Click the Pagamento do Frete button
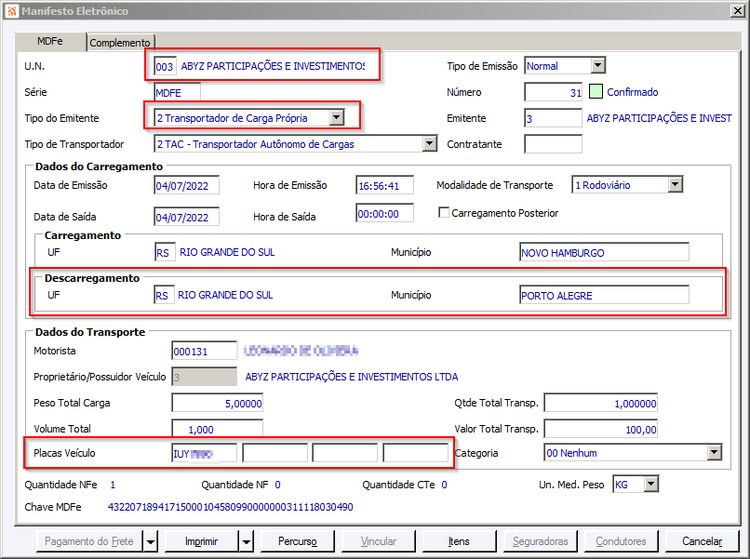The height and width of the screenshot is (559, 750). pos(89,541)
